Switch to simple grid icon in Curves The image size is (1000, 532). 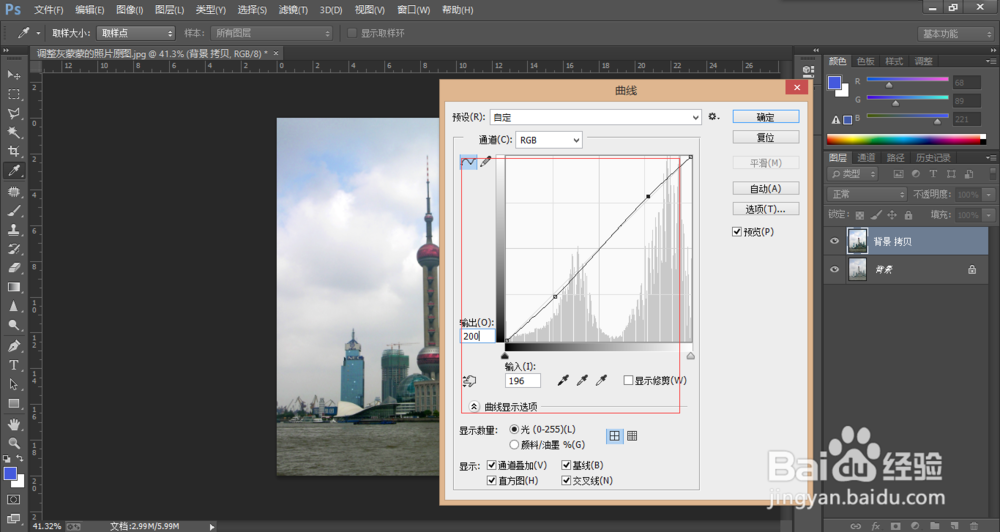click(614, 436)
